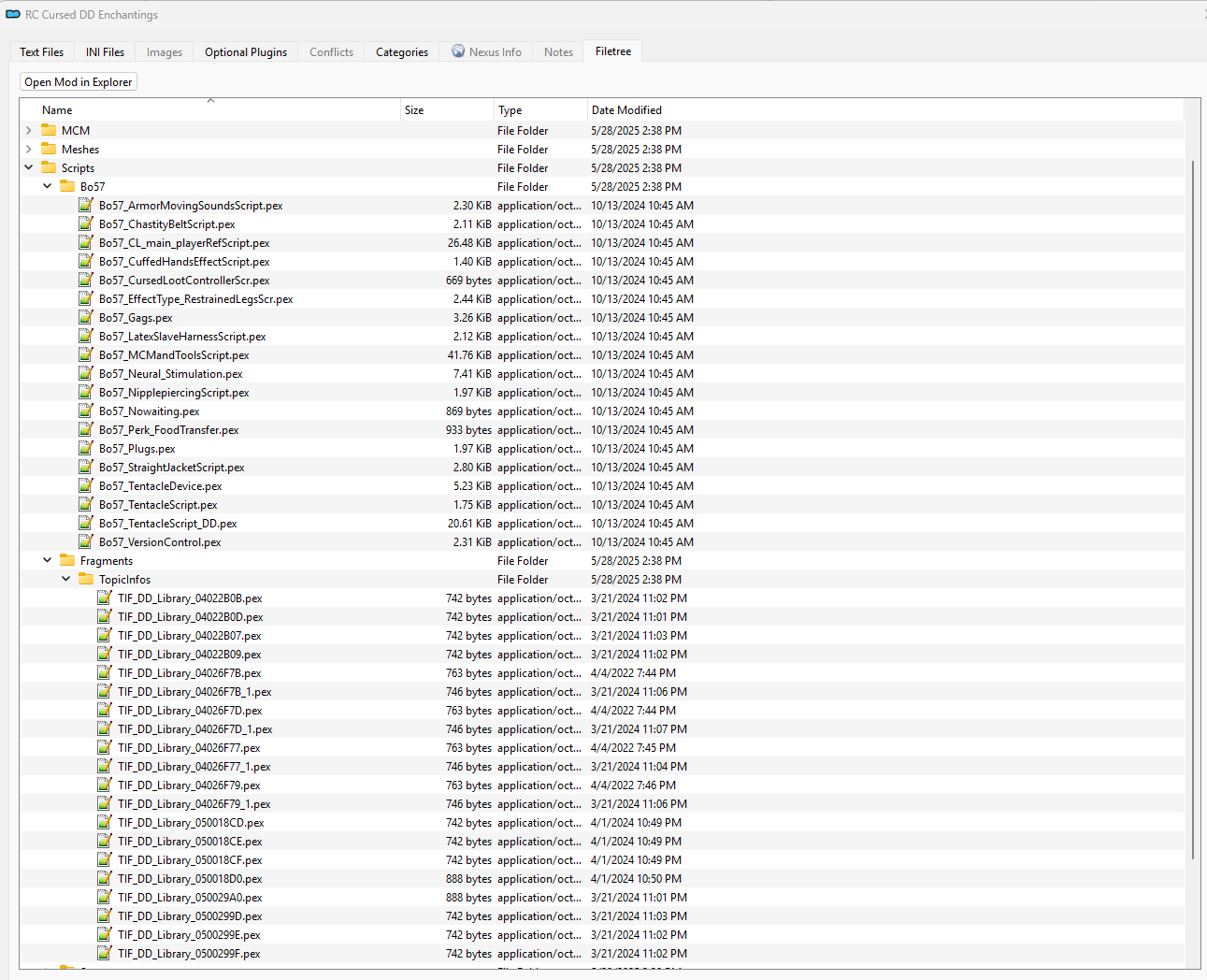Select TIF_DD_Library_04026F79_1.pex file name
This screenshot has height=980, width=1207.
click(x=194, y=804)
